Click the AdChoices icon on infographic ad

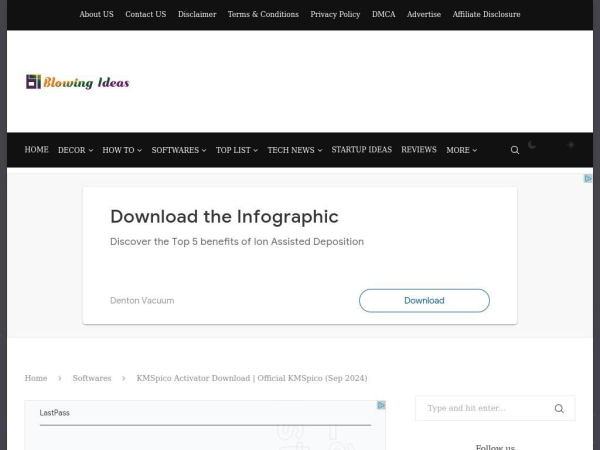click(x=588, y=178)
